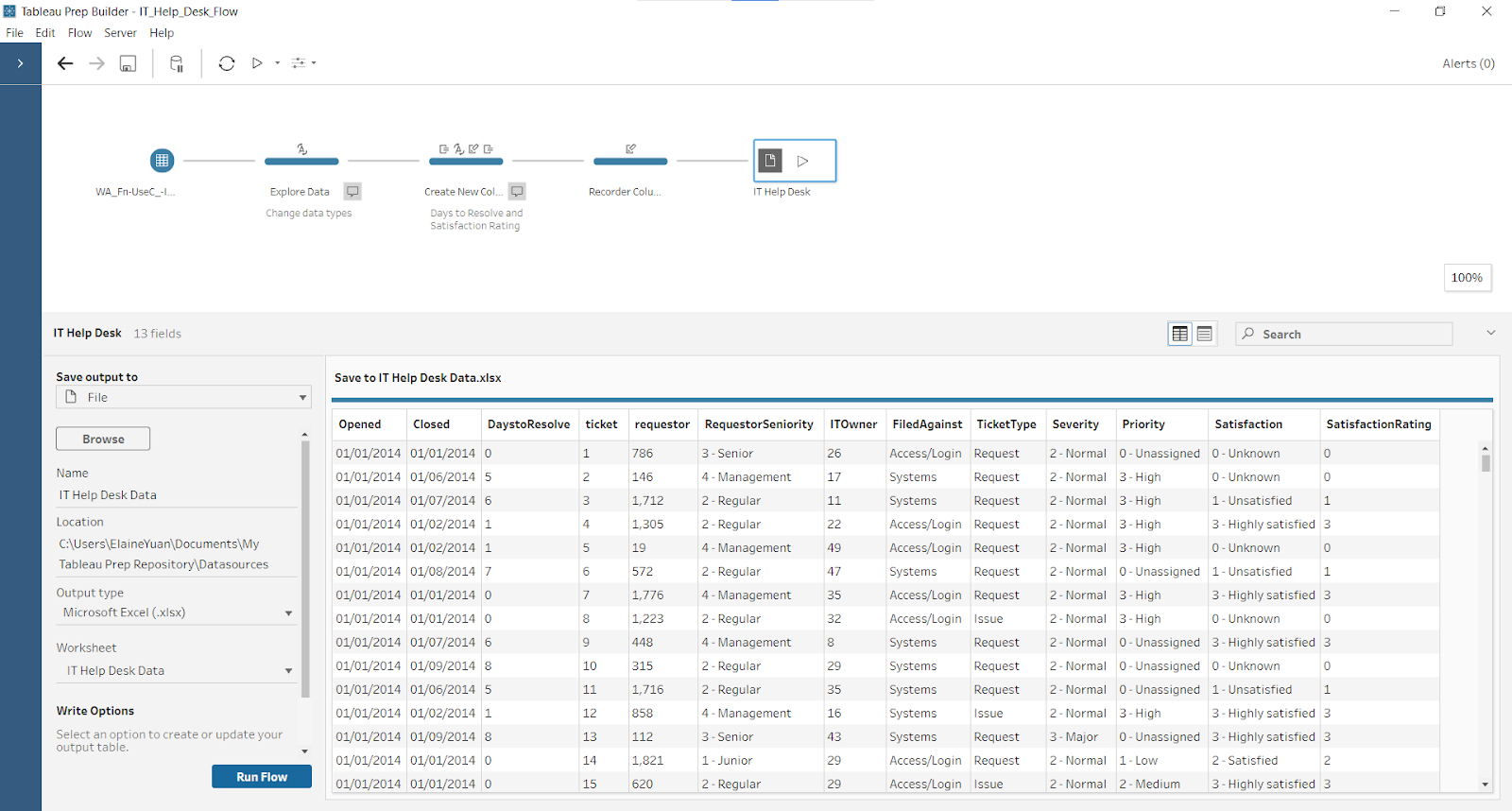Switch to list view
1512x811 pixels.
(x=1204, y=334)
